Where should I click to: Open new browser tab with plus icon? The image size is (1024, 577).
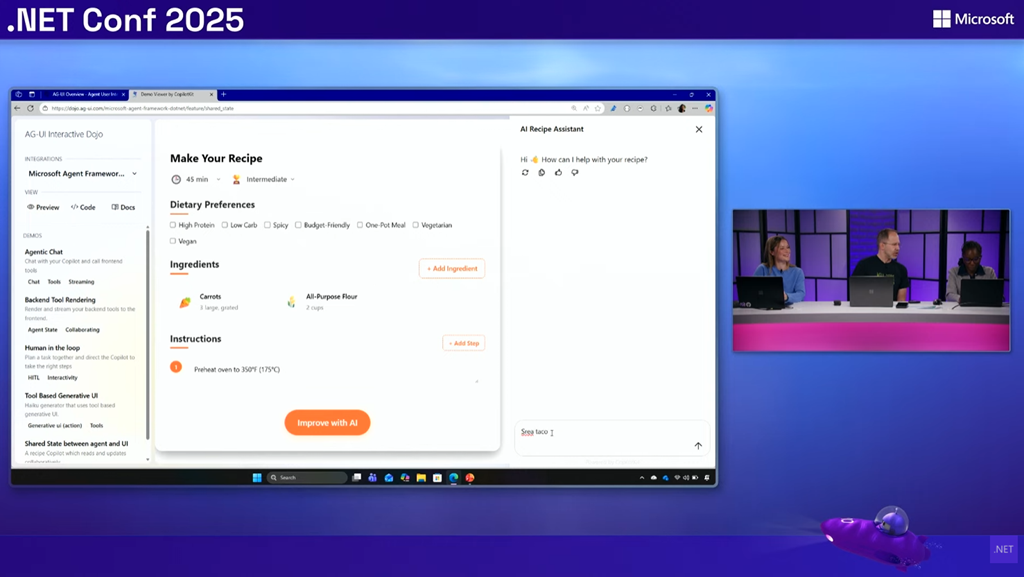[x=223, y=94]
